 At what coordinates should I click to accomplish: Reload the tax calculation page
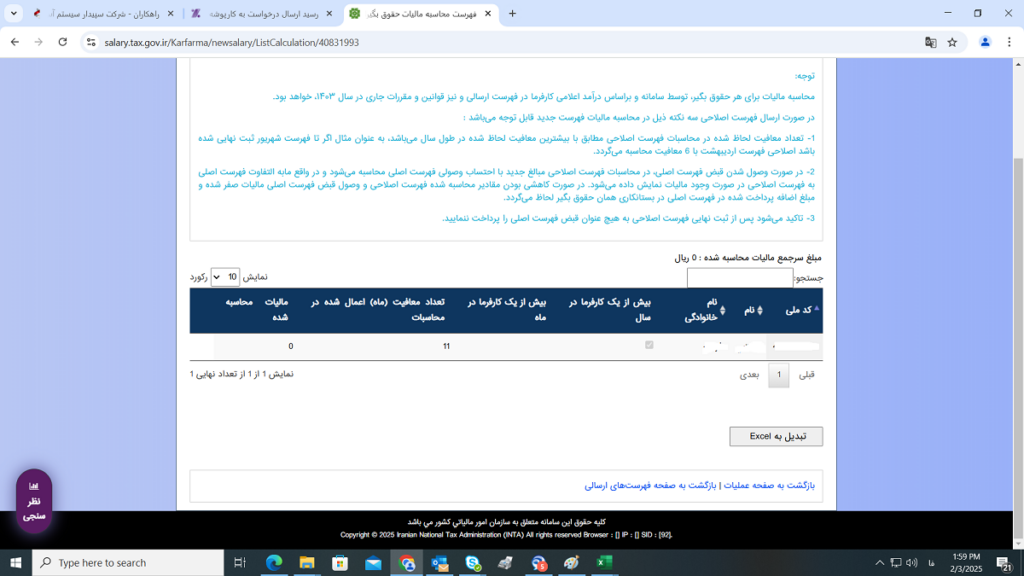click(63, 42)
